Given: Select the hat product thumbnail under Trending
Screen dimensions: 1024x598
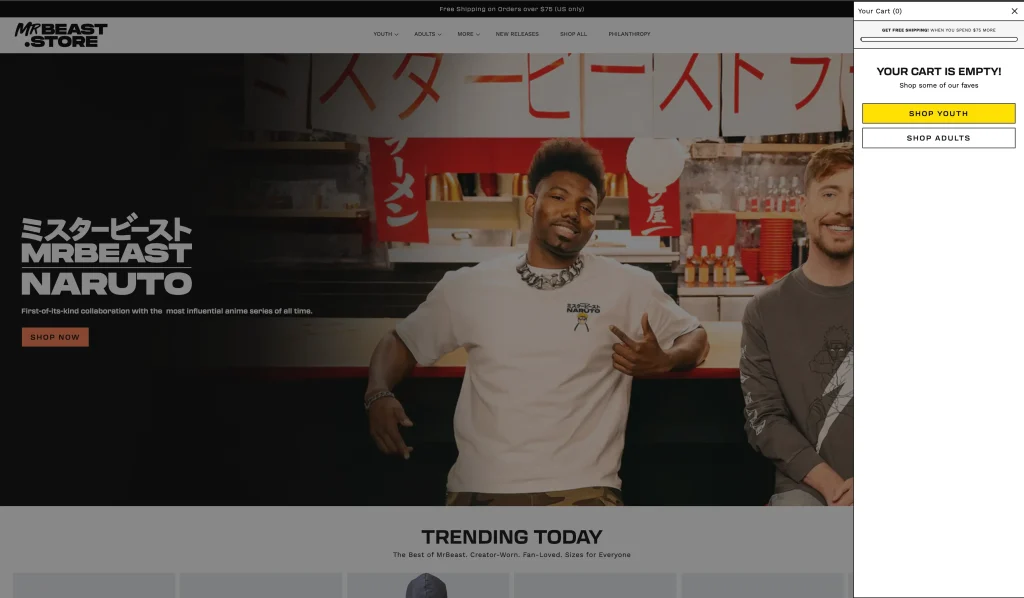Looking at the screenshot, I should pos(426,586).
